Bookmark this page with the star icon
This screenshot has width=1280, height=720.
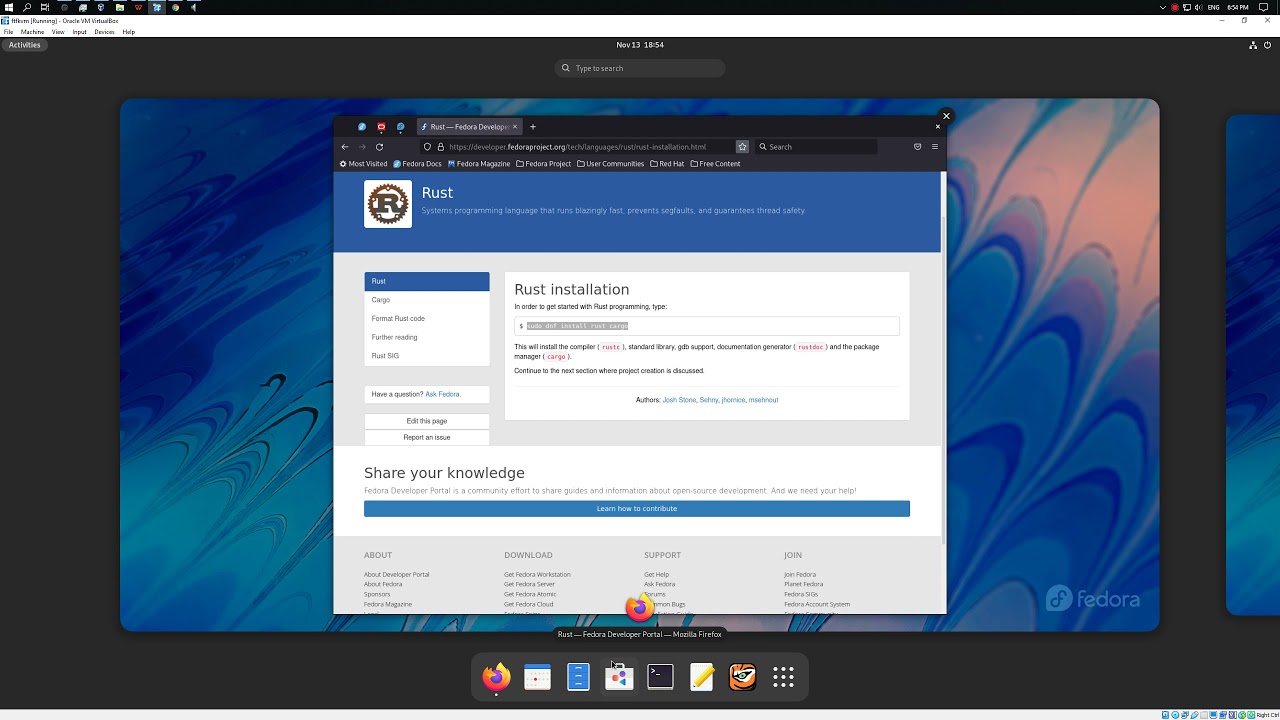(x=742, y=147)
